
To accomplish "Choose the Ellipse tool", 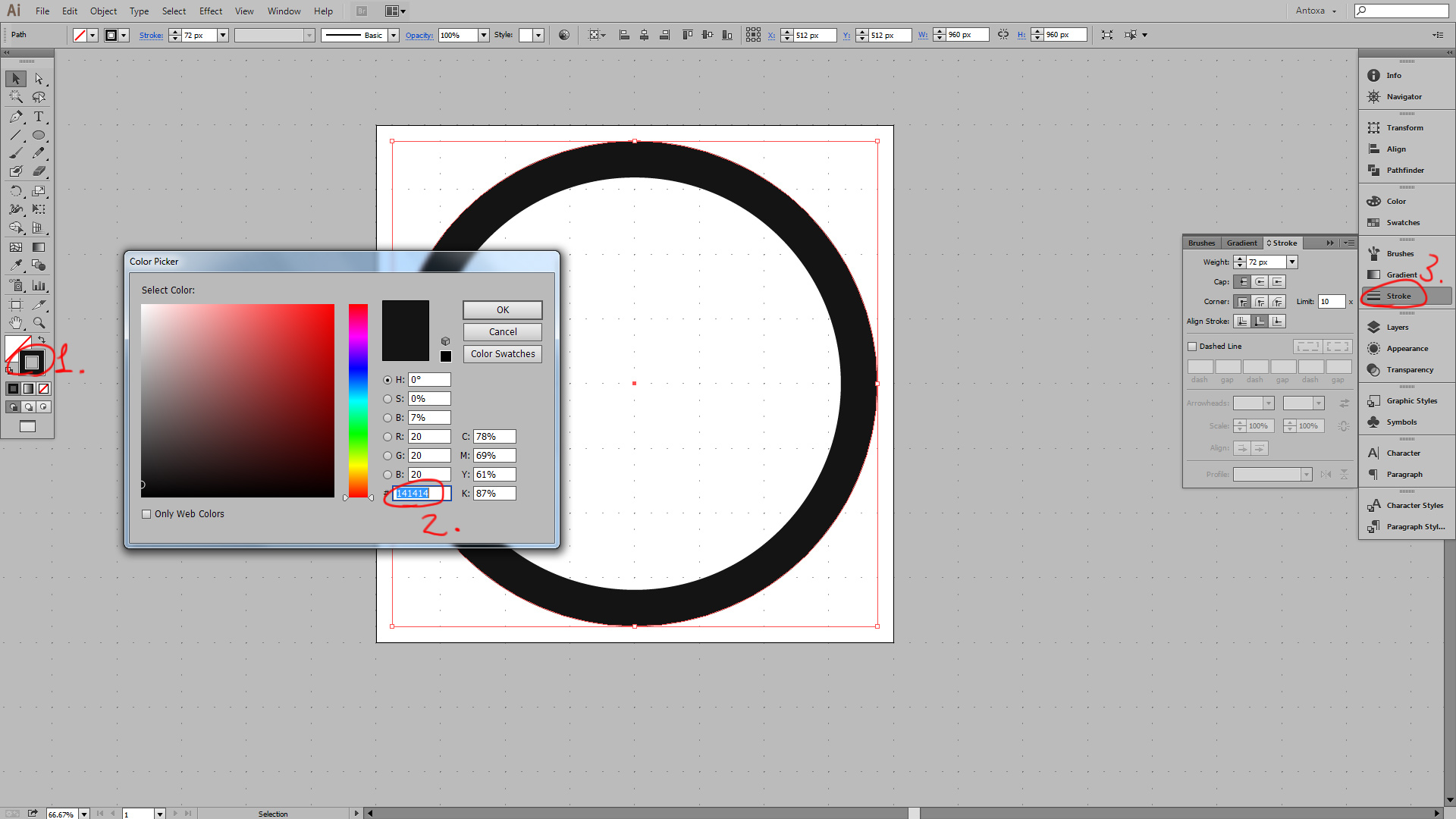I will pyautogui.click(x=39, y=136).
